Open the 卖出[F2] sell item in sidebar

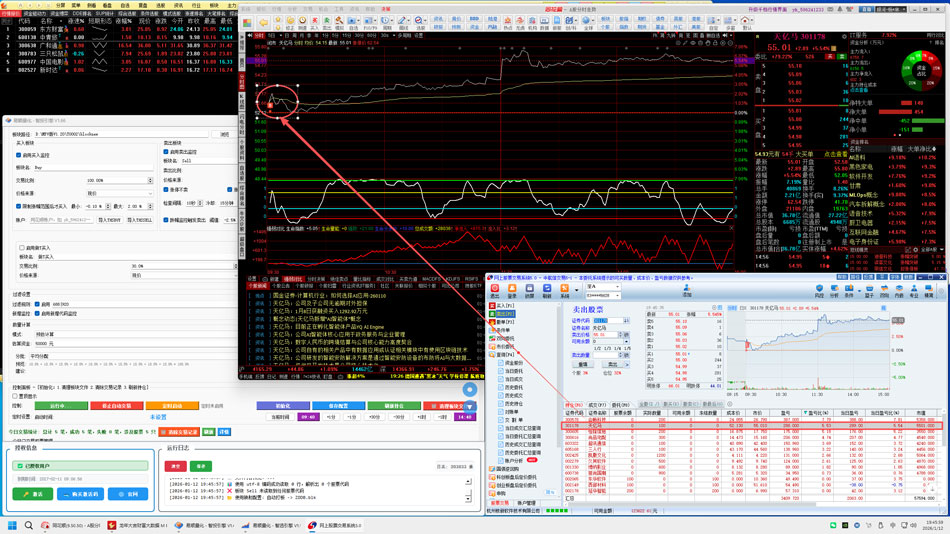pyautogui.click(x=506, y=314)
